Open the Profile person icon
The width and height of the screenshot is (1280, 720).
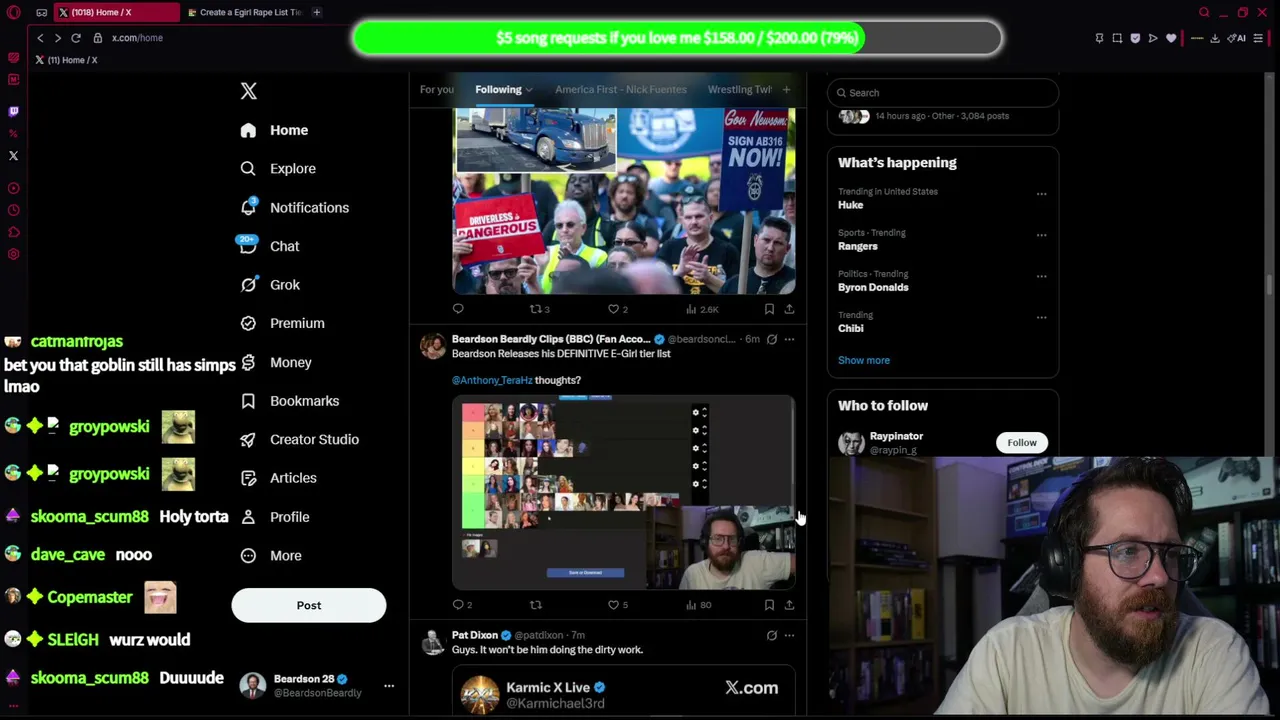coord(248,517)
